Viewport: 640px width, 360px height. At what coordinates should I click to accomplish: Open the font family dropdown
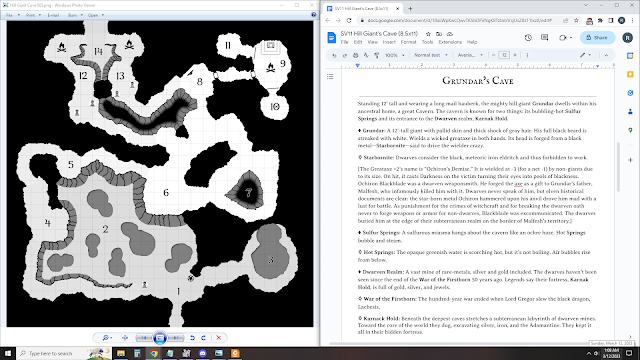[470, 55]
